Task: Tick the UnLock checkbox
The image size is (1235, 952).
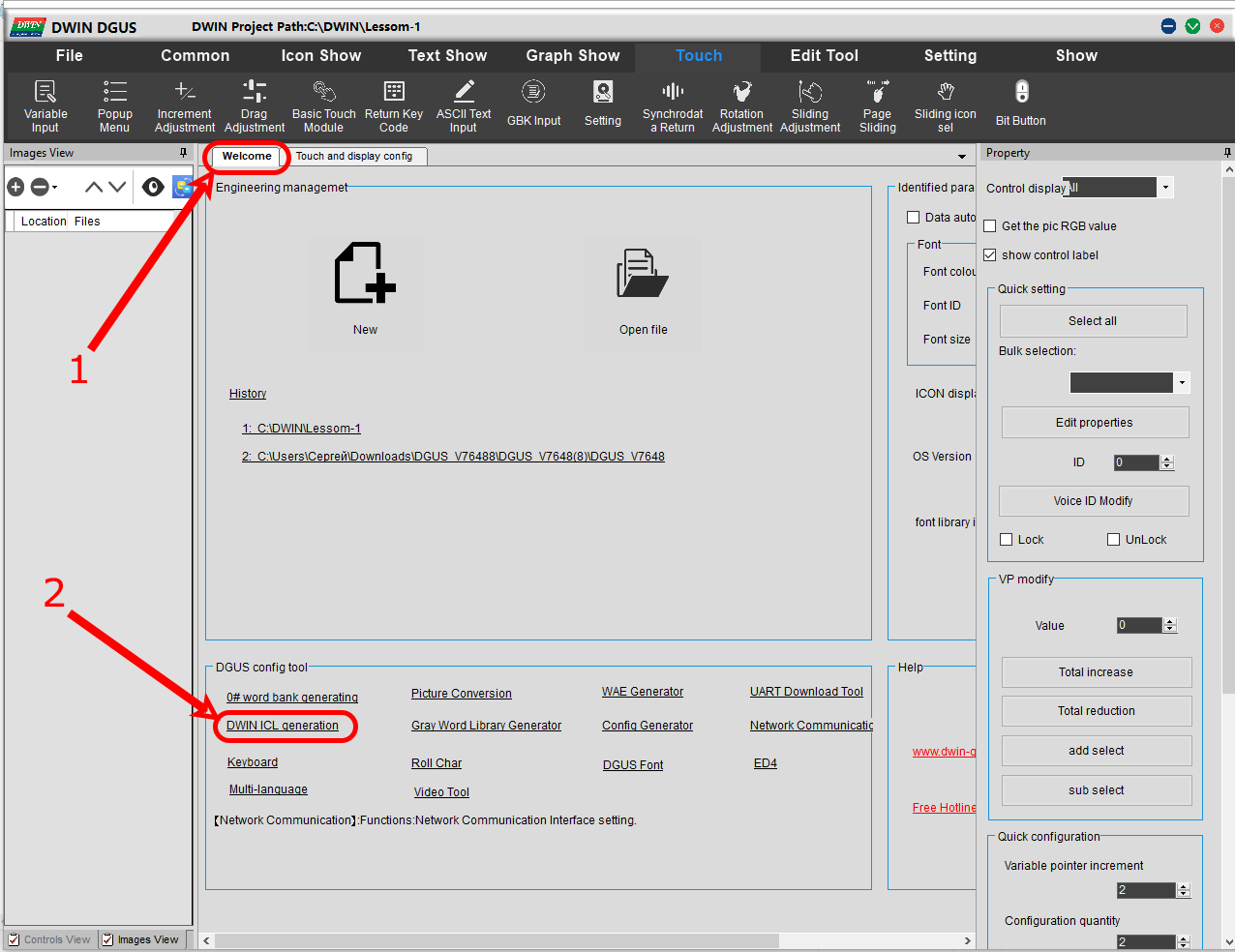Action: coord(1113,539)
